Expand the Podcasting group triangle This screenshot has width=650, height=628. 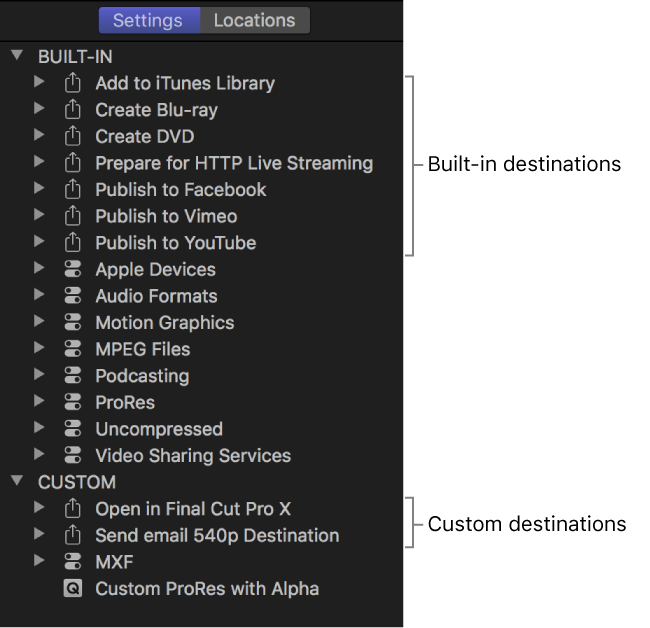pyautogui.click(x=39, y=374)
